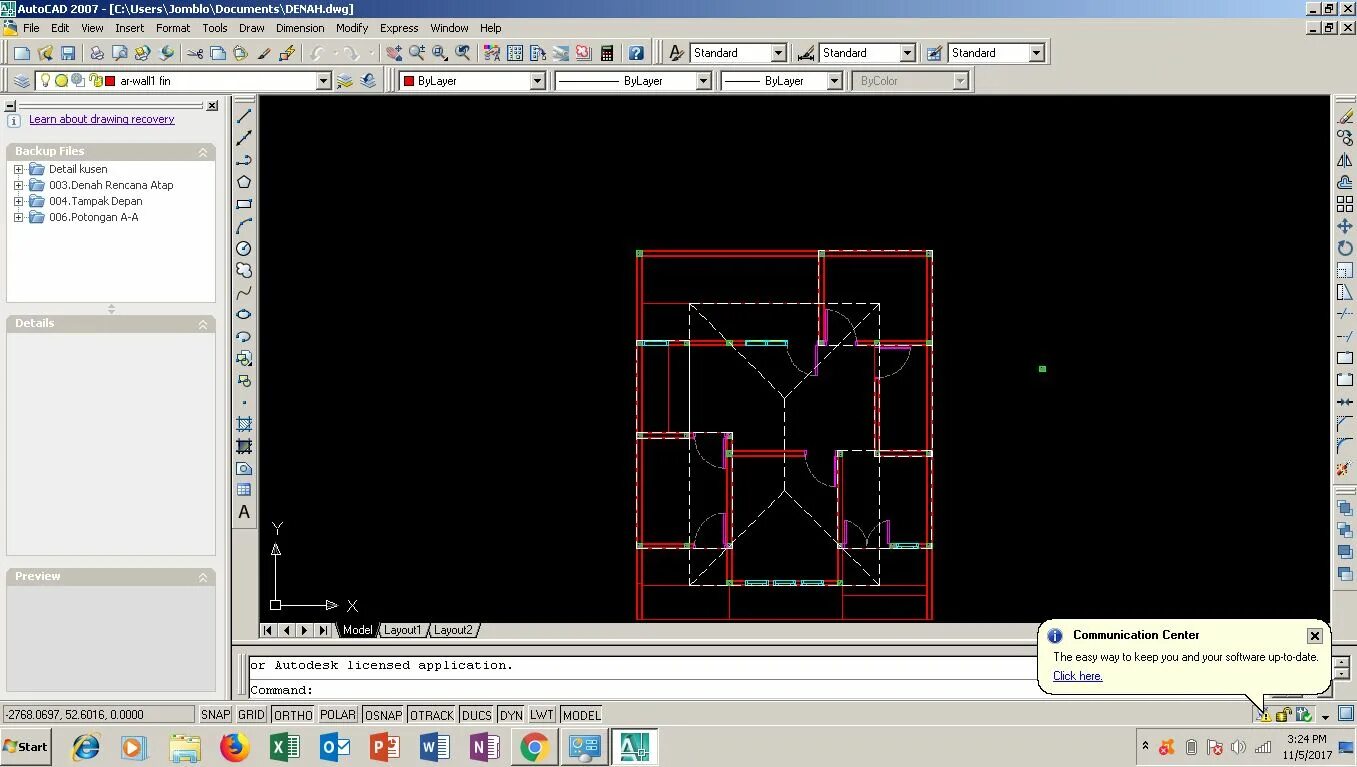Open the ByLayer lineweight dropdown
1357x767 pixels.
(x=834, y=81)
